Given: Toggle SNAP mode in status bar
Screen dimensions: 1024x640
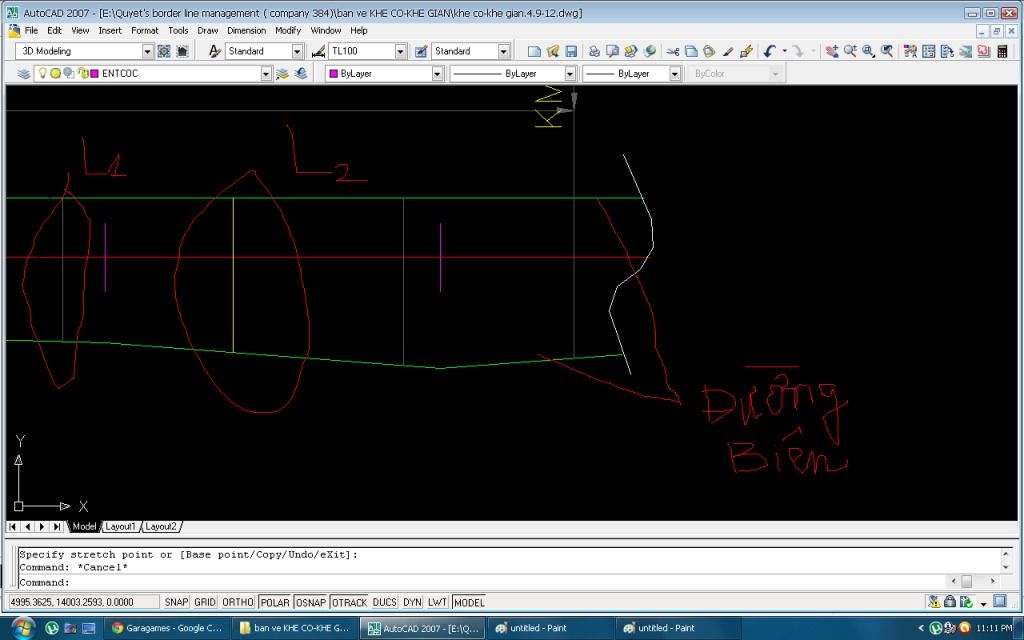Looking at the screenshot, I should coord(176,602).
